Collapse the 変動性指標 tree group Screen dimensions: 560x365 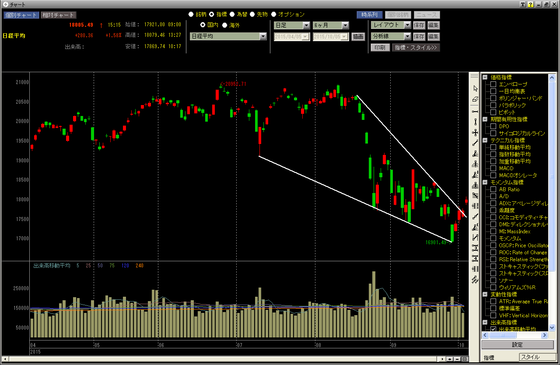pos(485,294)
